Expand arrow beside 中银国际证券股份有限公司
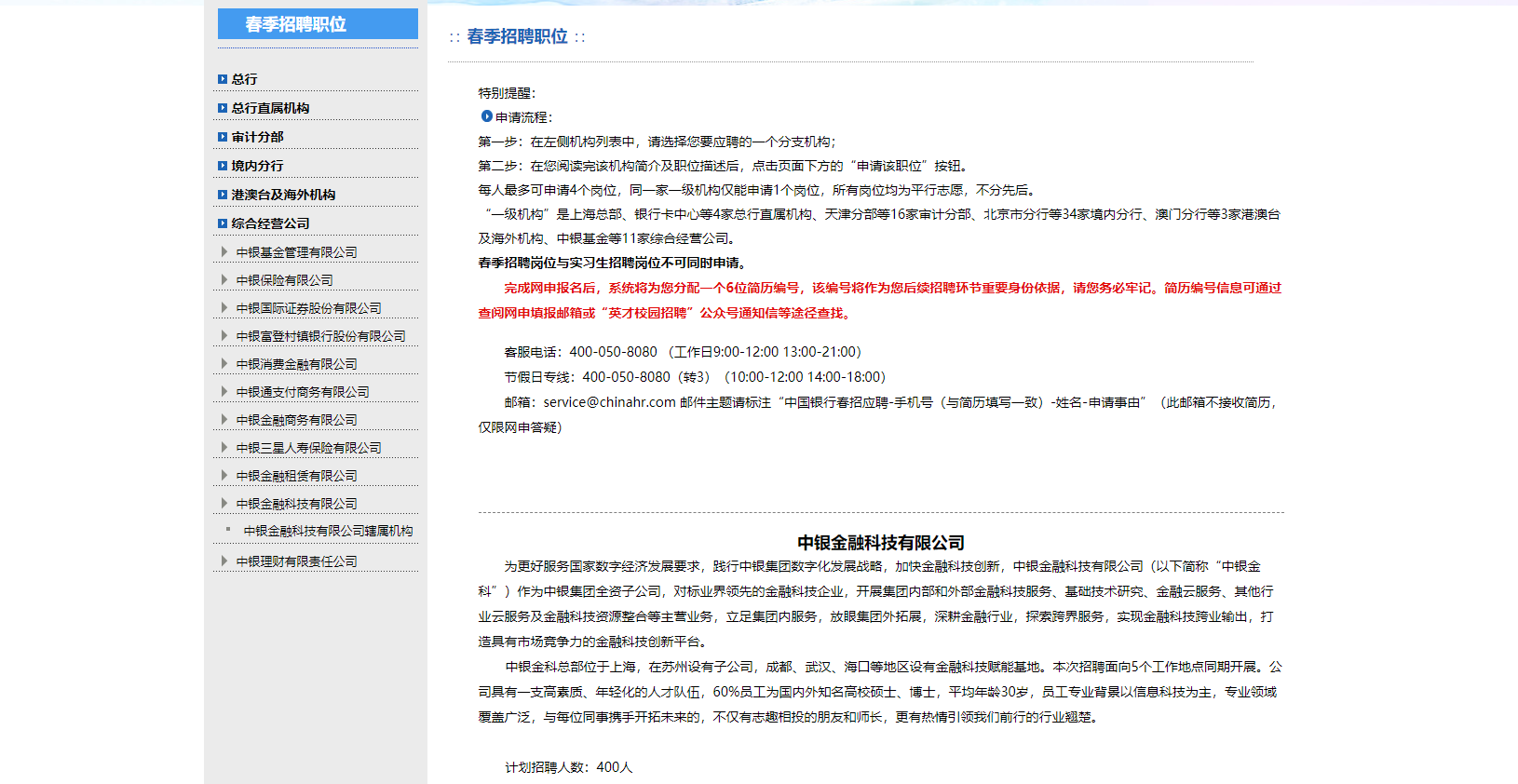Viewport: 1518px width, 784px height. pyautogui.click(x=224, y=307)
